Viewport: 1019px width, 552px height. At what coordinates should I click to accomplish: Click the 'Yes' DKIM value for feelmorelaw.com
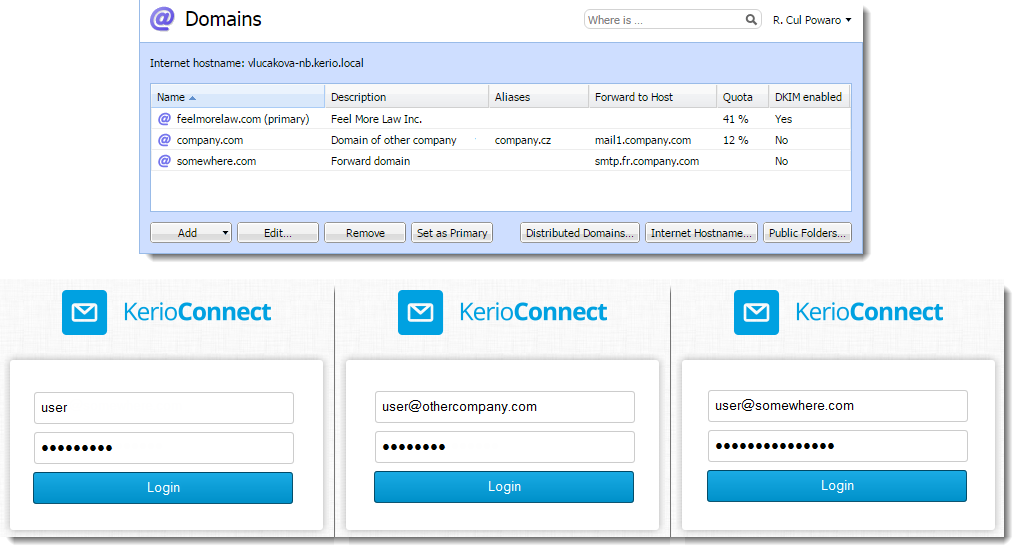[783, 119]
